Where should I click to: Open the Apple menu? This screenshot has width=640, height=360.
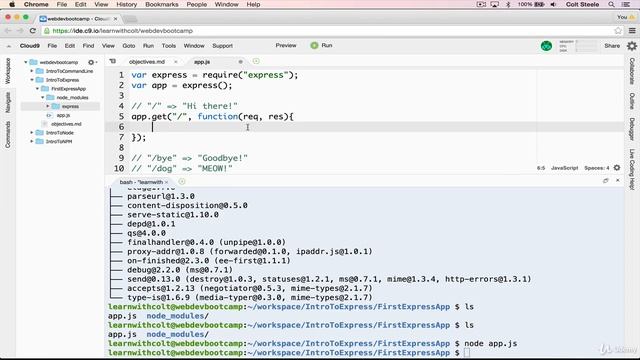tap(12, 4)
